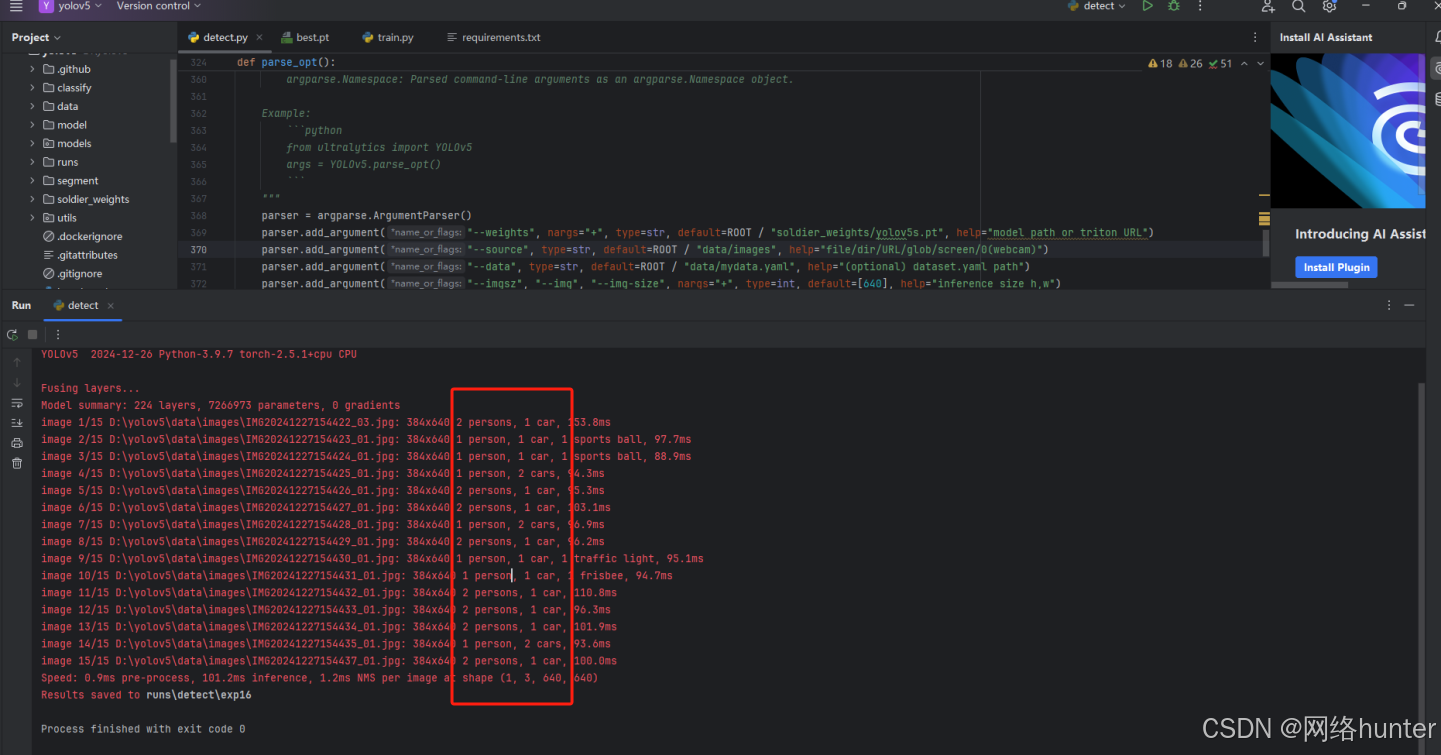
Task: Expand the models folder
Action: [x=33, y=143]
